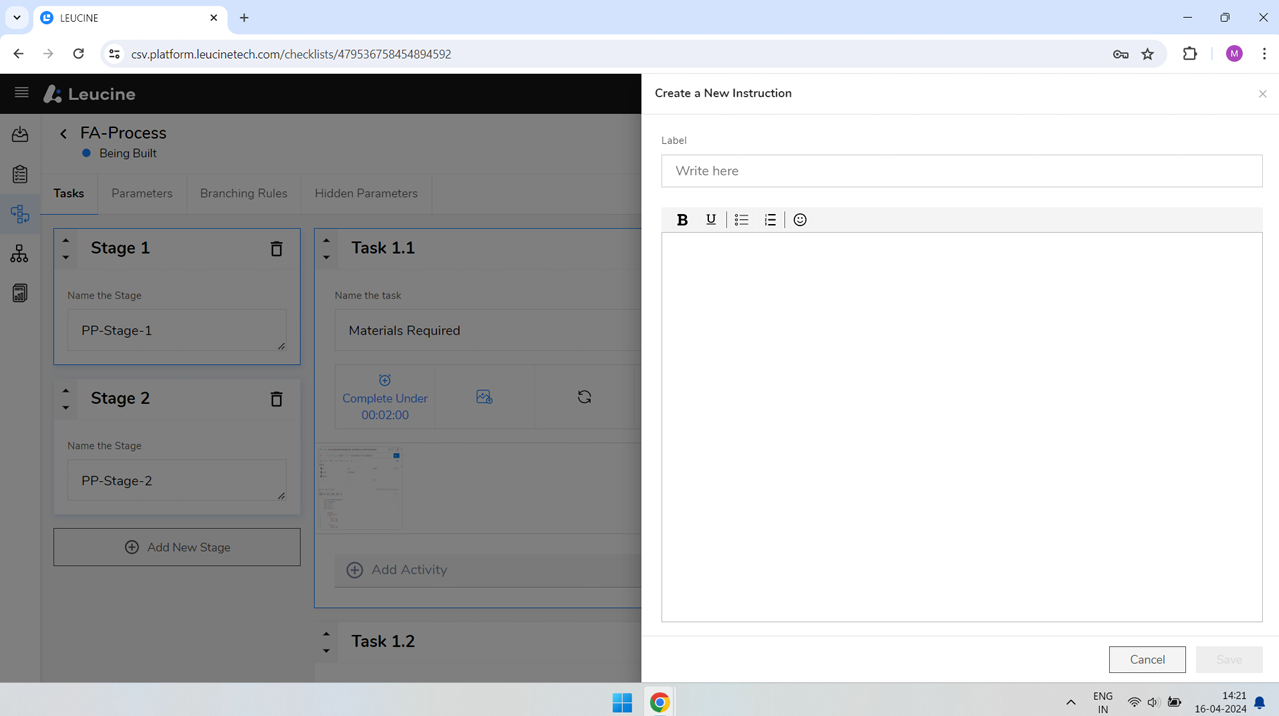The height and width of the screenshot is (716, 1279).
Task: Move Task 1.1 down
Action: tap(326, 257)
